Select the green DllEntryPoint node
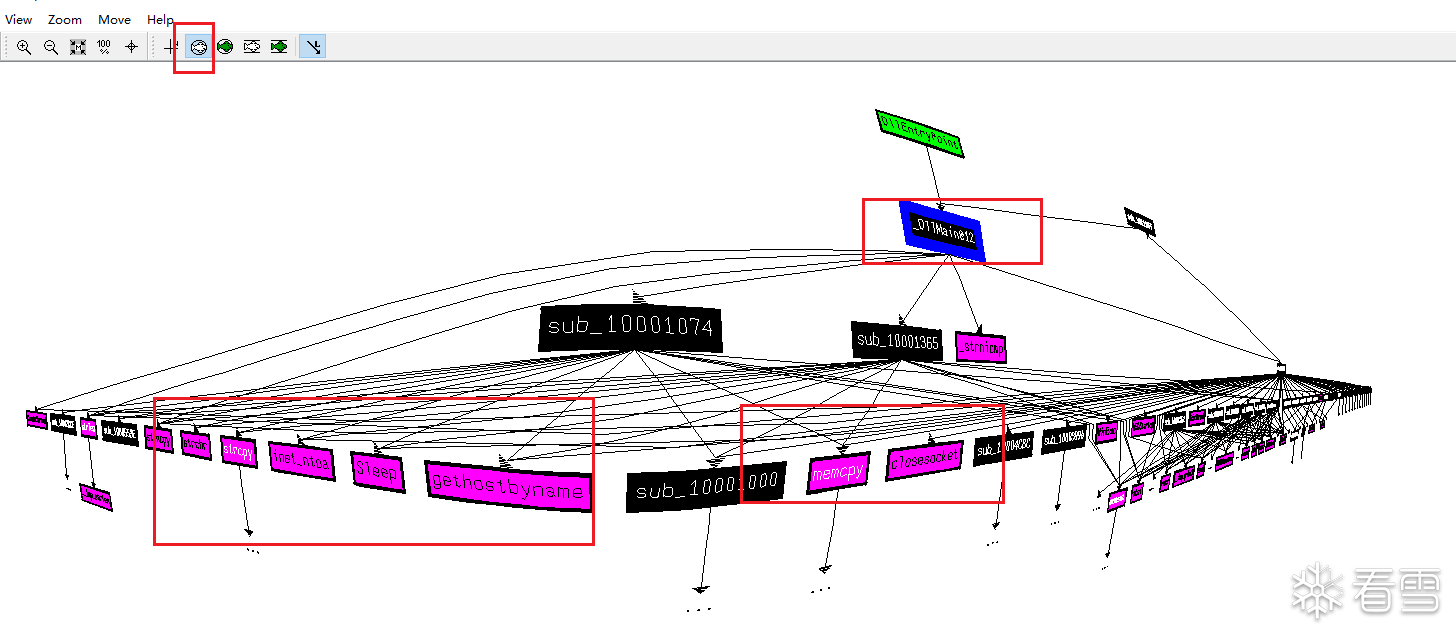This screenshot has height=637, width=1456. pyautogui.click(x=920, y=134)
